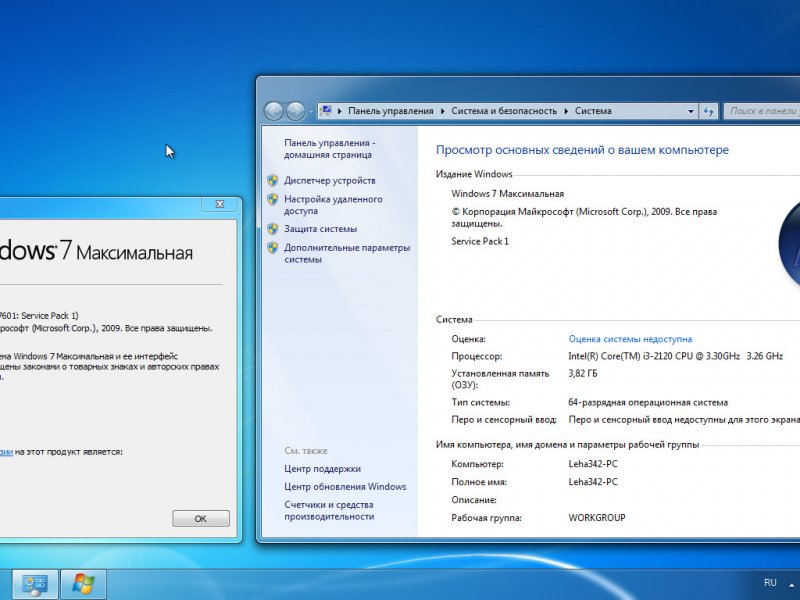The image size is (800, 600).
Task: Navigate to Панель управления in the breadcrumb
Action: coord(391,111)
